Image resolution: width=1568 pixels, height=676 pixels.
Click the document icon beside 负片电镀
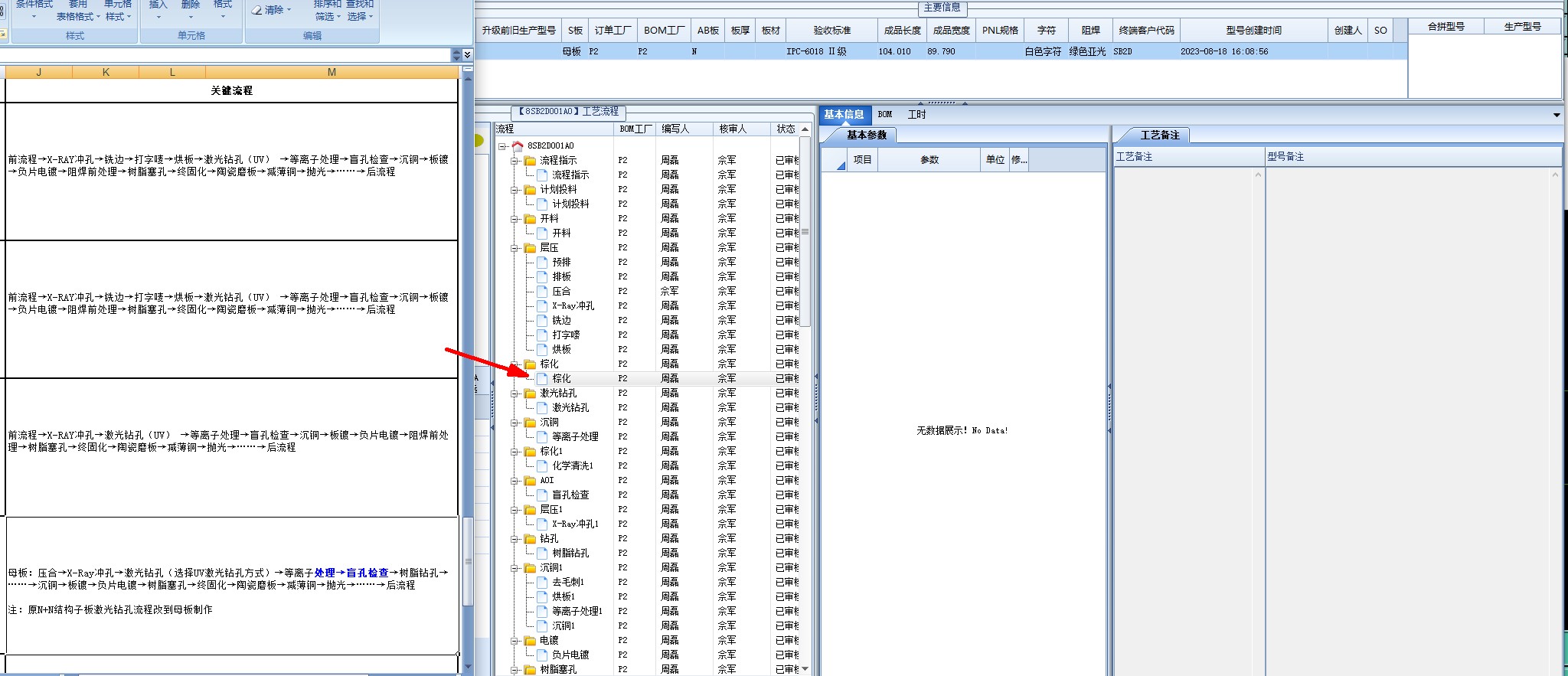[x=542, y=655]
